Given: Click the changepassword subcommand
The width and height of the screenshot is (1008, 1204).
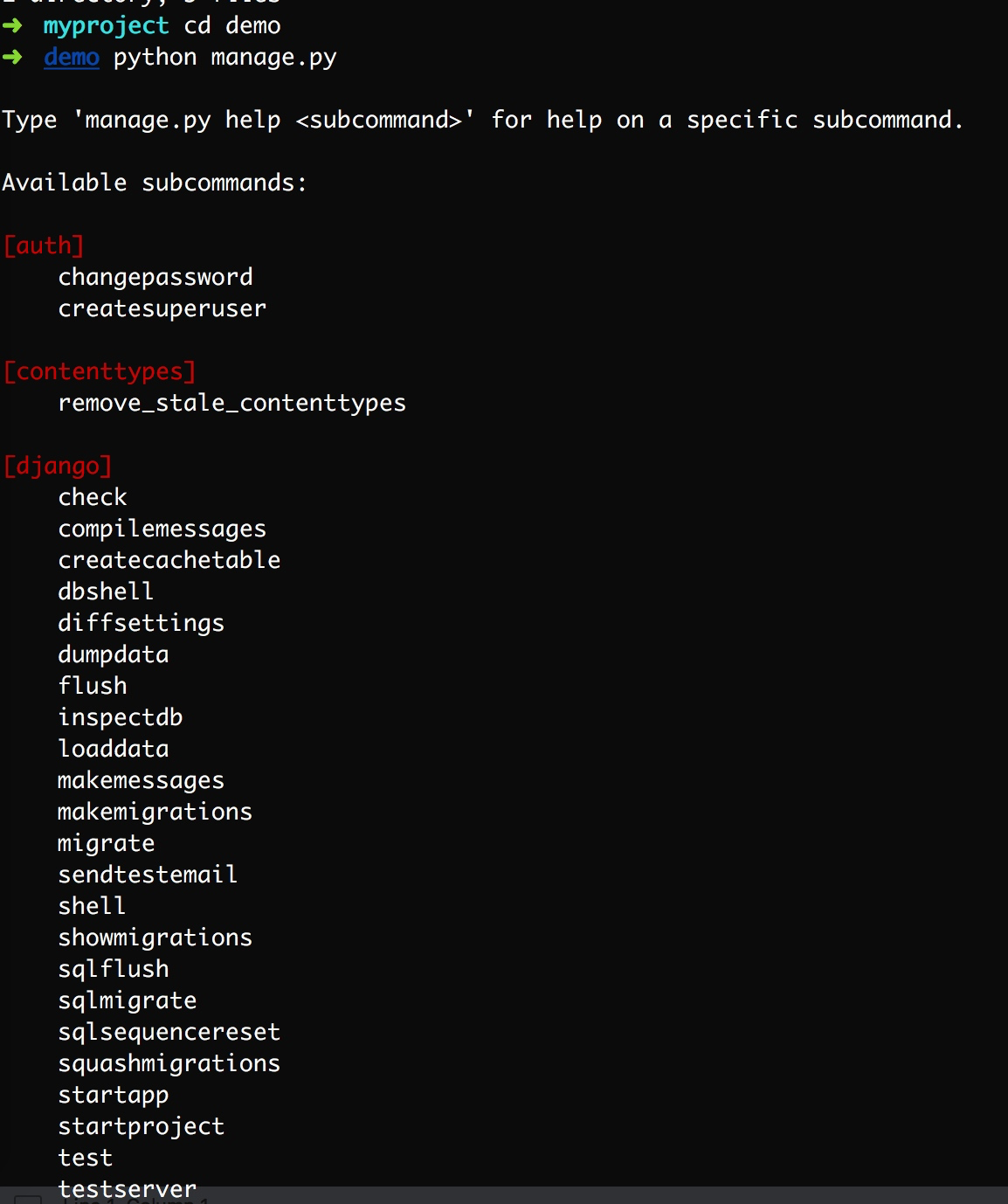Looking at the screenshot, I should (155, 277).
